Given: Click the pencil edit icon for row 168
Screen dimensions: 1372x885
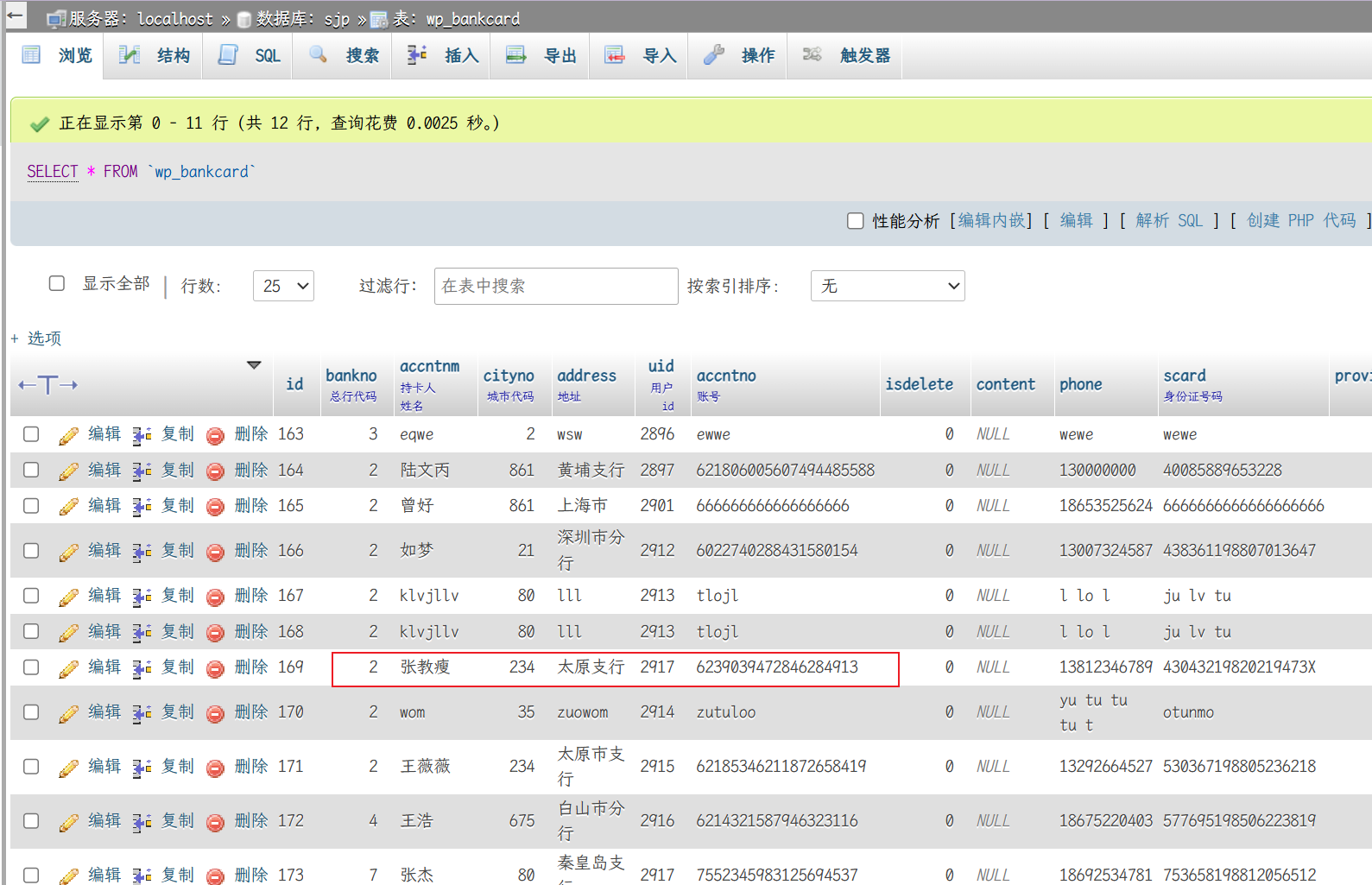Looking at the screenshot, I should 69,633.
